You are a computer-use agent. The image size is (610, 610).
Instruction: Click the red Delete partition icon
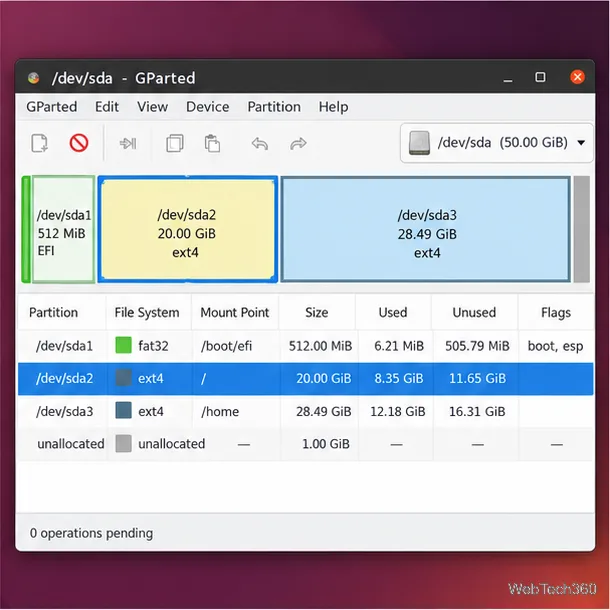(x=79, y=143)
